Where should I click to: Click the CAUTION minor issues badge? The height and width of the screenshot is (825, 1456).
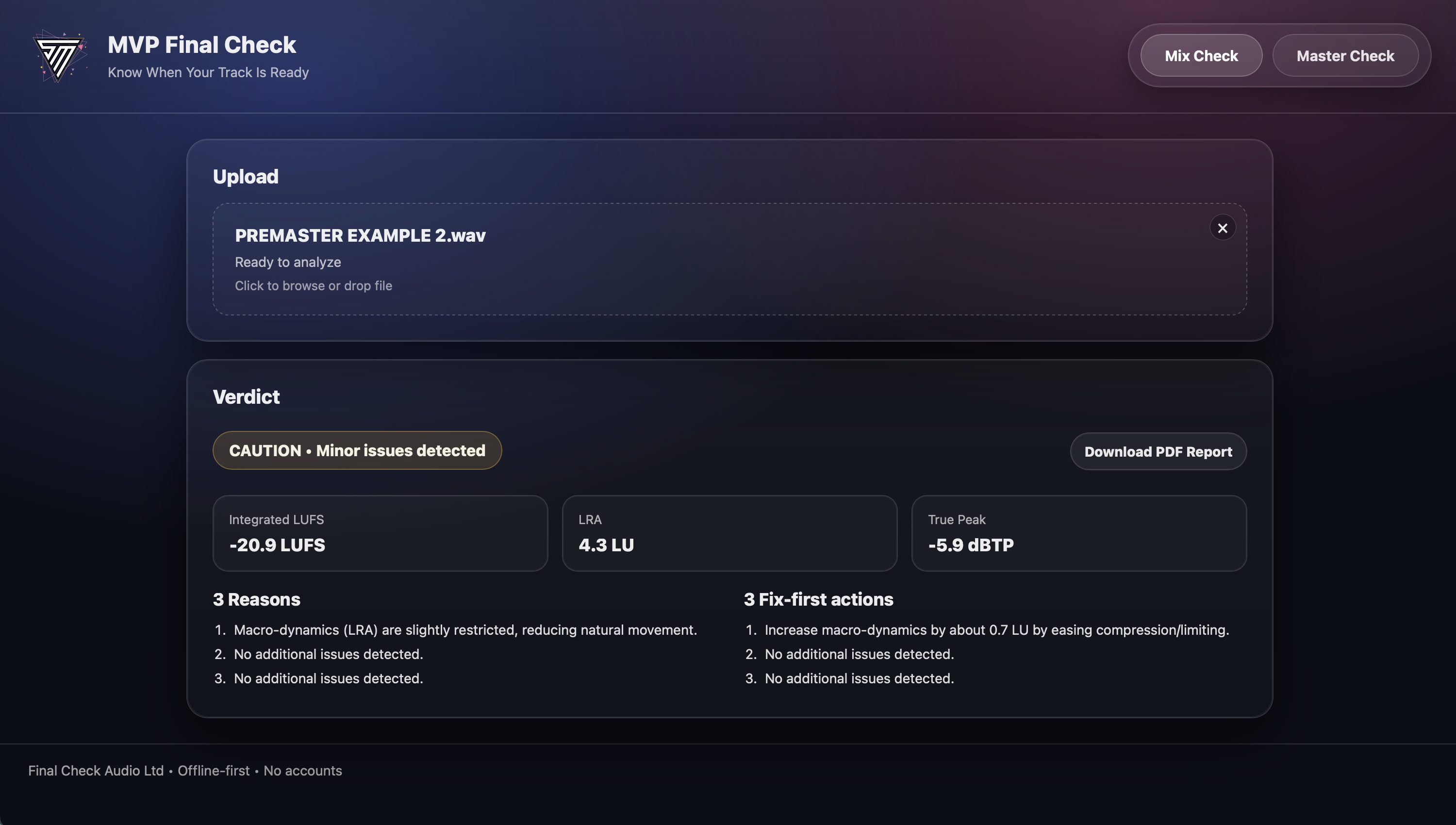coord(357,450)
